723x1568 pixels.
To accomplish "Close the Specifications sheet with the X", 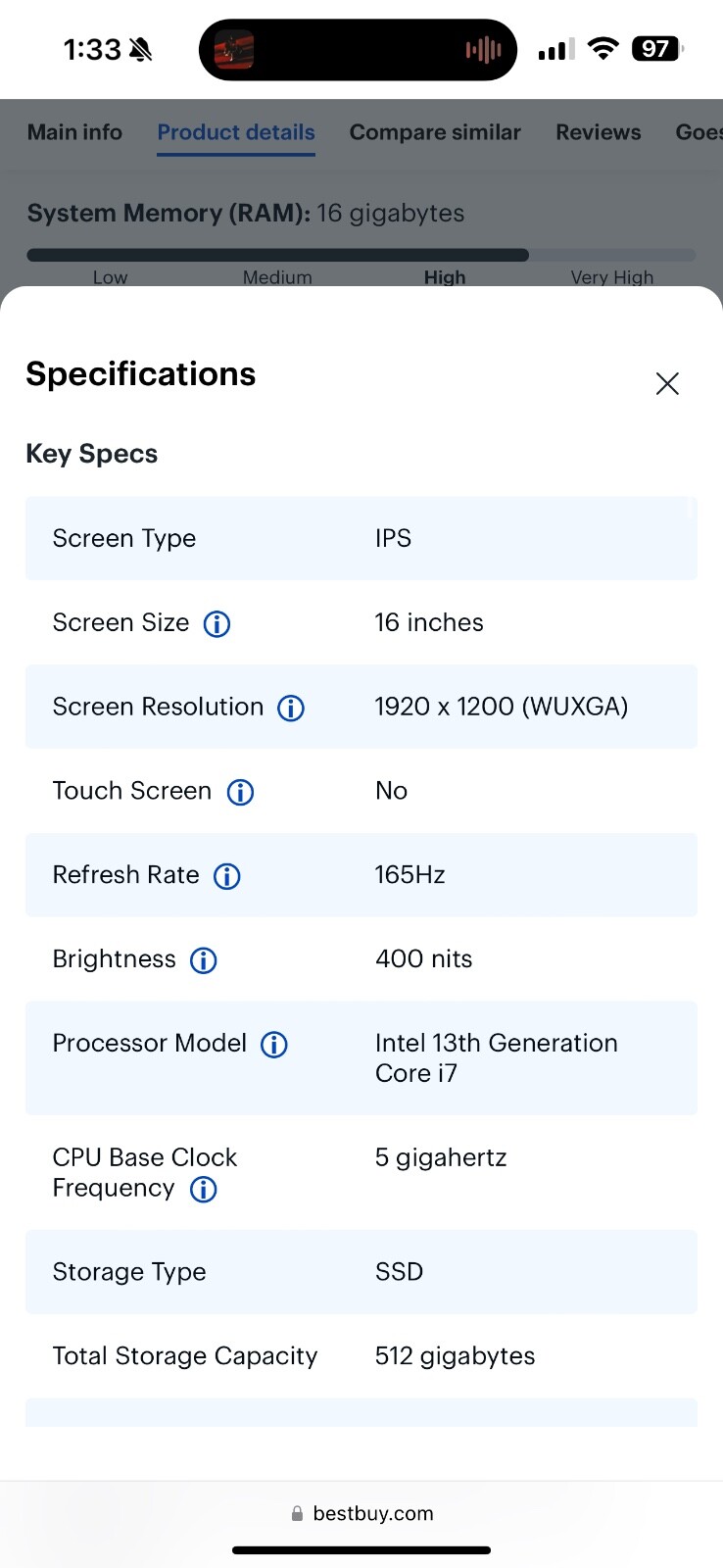I will (x=667, y=383).
